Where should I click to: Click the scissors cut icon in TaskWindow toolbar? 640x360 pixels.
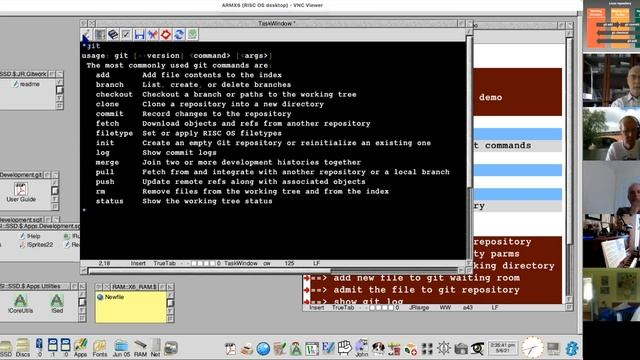pos(153,35)
